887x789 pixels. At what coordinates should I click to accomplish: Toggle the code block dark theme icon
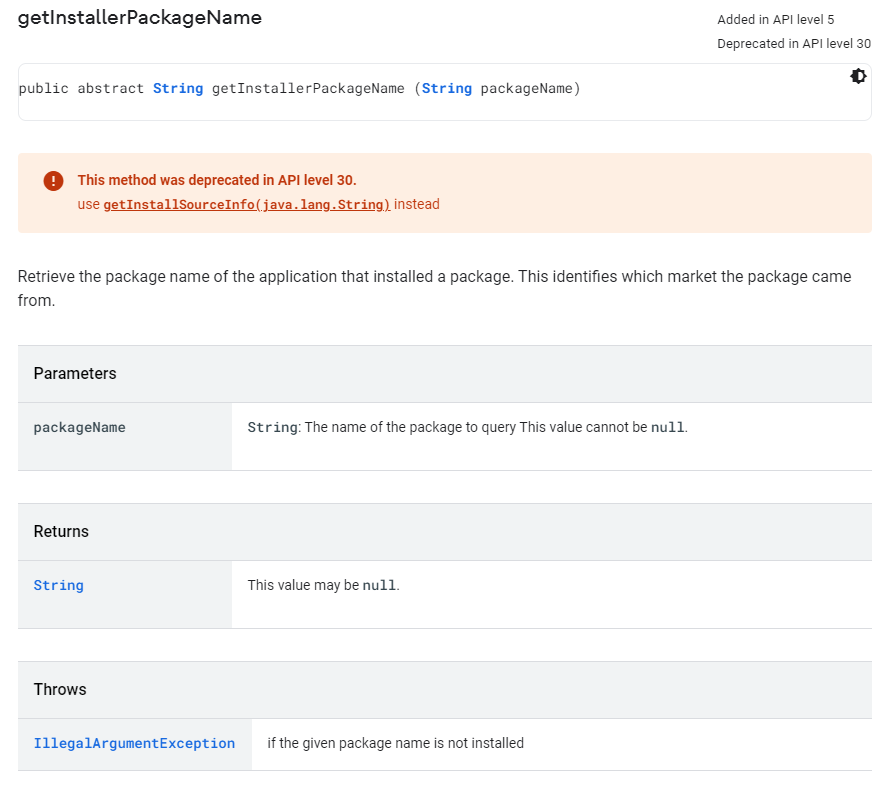point(858,76)
